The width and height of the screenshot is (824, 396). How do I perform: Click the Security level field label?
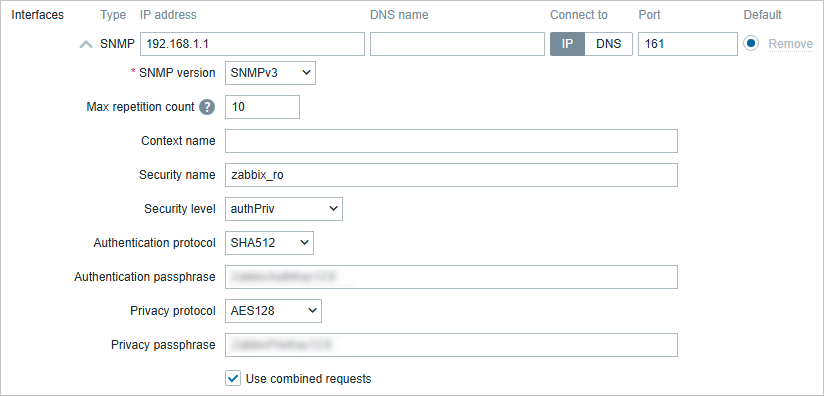point(180,209)
